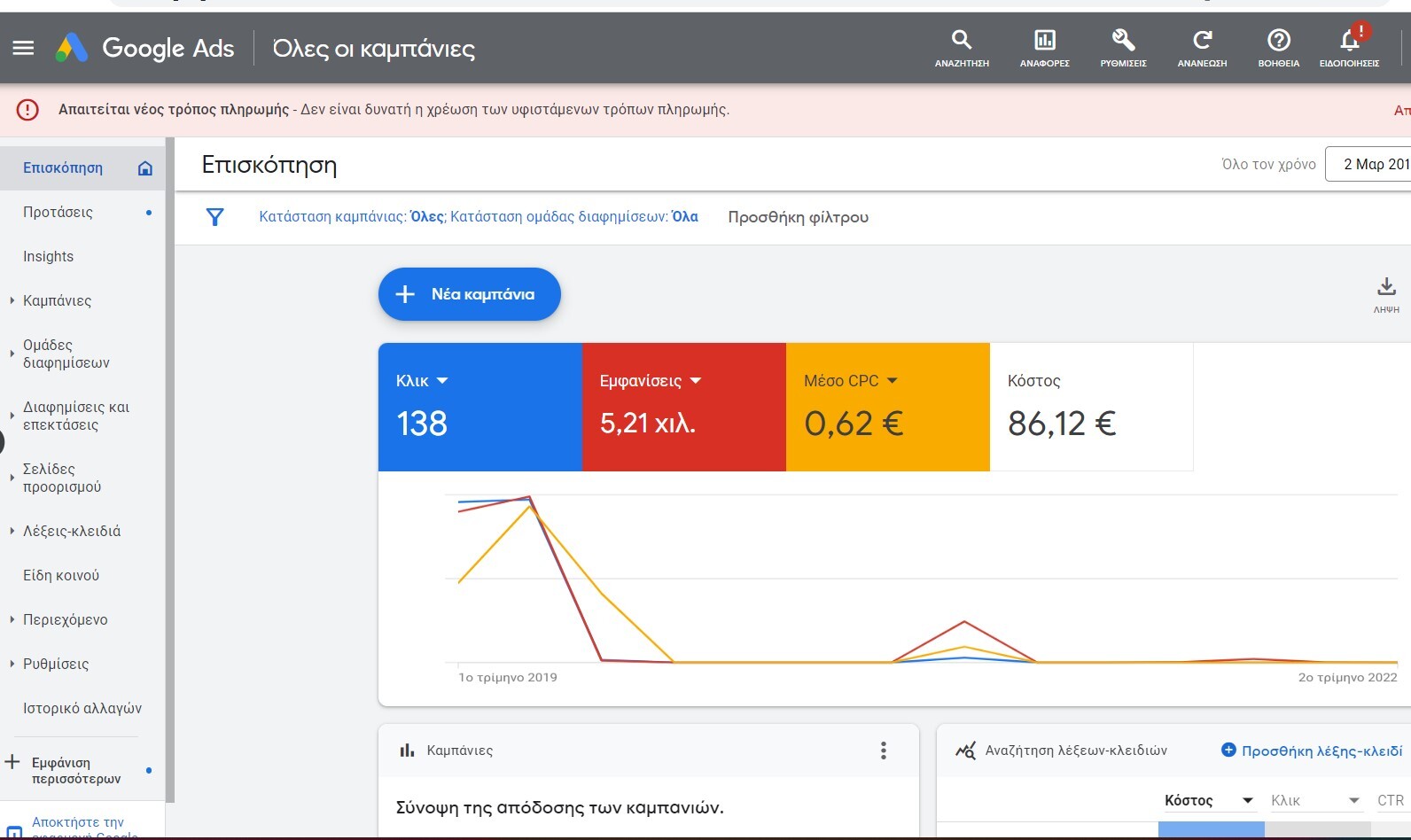The image size is (1411, 840).
Task: Click the refresh (ΑΝΑΝΕΩΣΗ) icon
Action: (1202, 40)
